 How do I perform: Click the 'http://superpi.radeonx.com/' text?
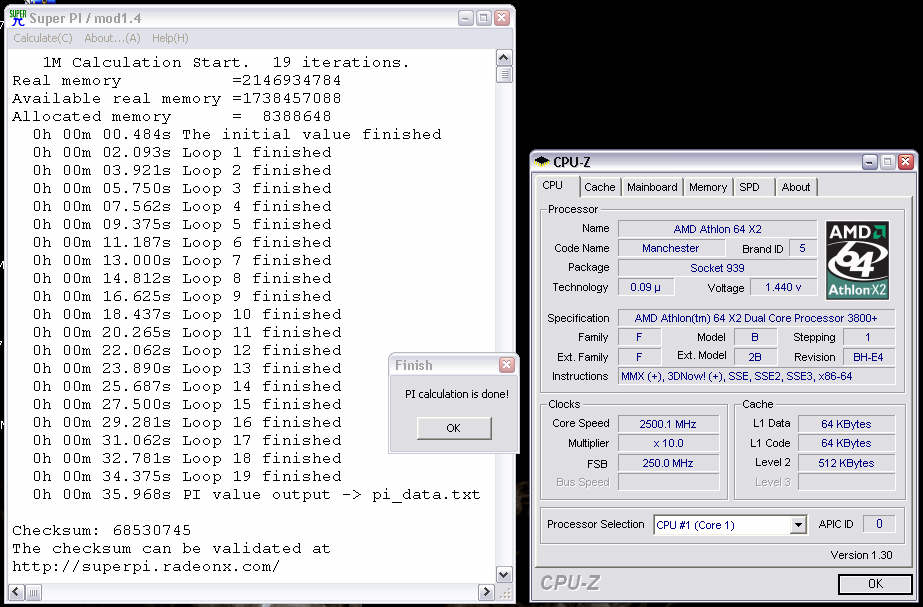coord(145,567)
